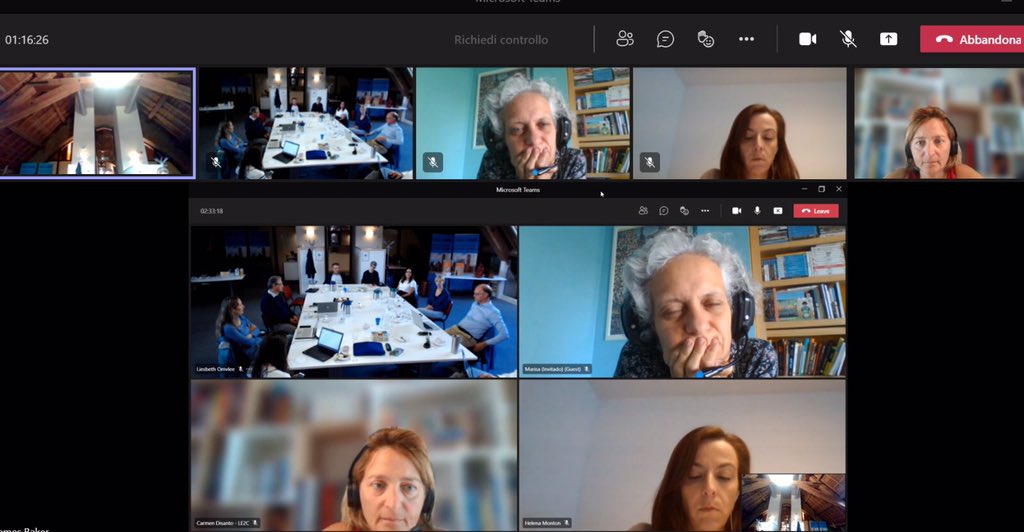The height and width of the screenshot is (532, 1024).
Task: Click mic icon beside Liesbeth Omvlee label
Action: click(x=241, y=369)
